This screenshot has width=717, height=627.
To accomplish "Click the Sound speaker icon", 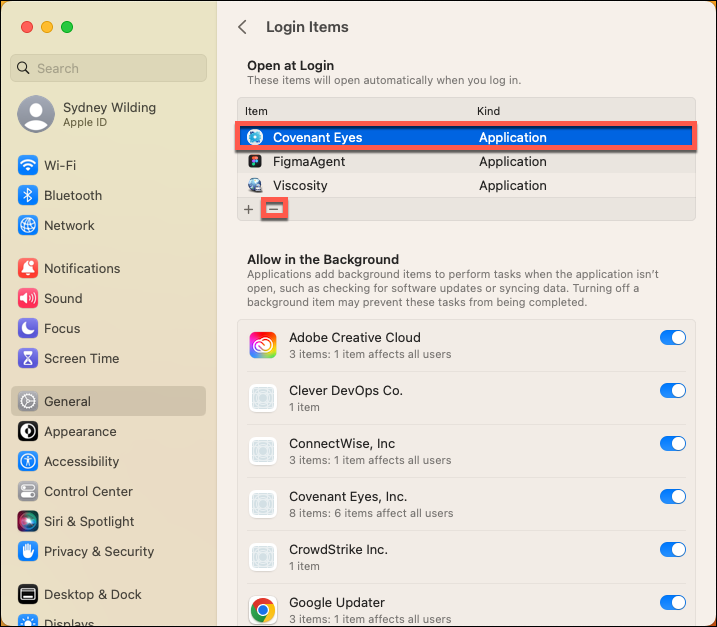I will (28, 298).
